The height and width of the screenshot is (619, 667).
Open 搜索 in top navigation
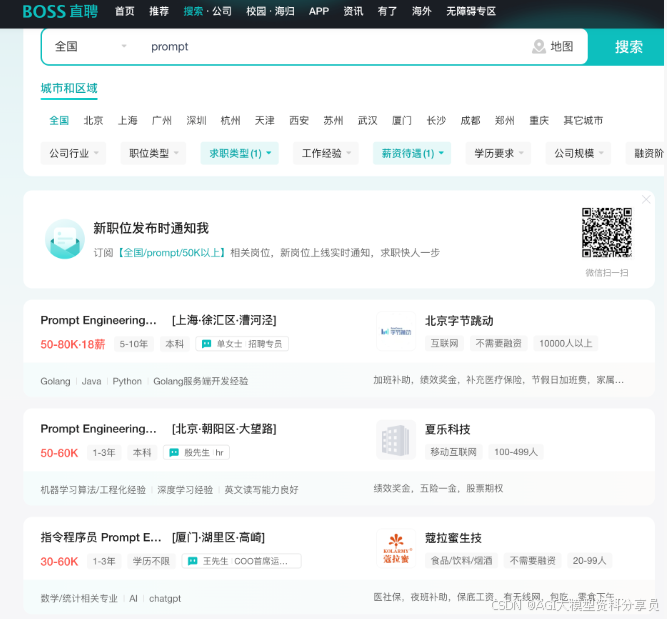pos(193,11)
